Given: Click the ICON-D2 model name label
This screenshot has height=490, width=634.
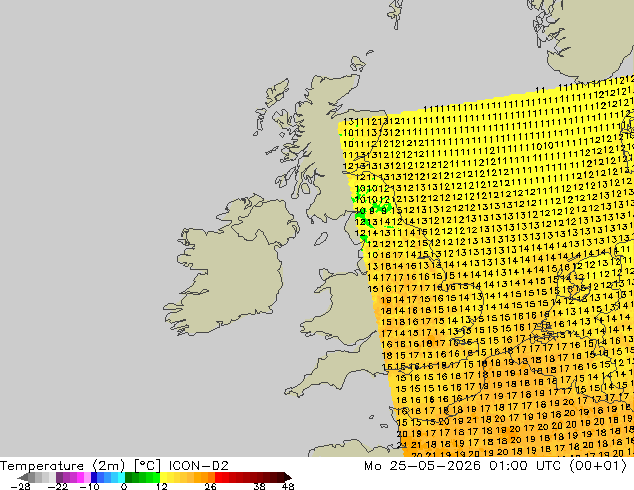Looking at the screenshot, I should point(199,466).
